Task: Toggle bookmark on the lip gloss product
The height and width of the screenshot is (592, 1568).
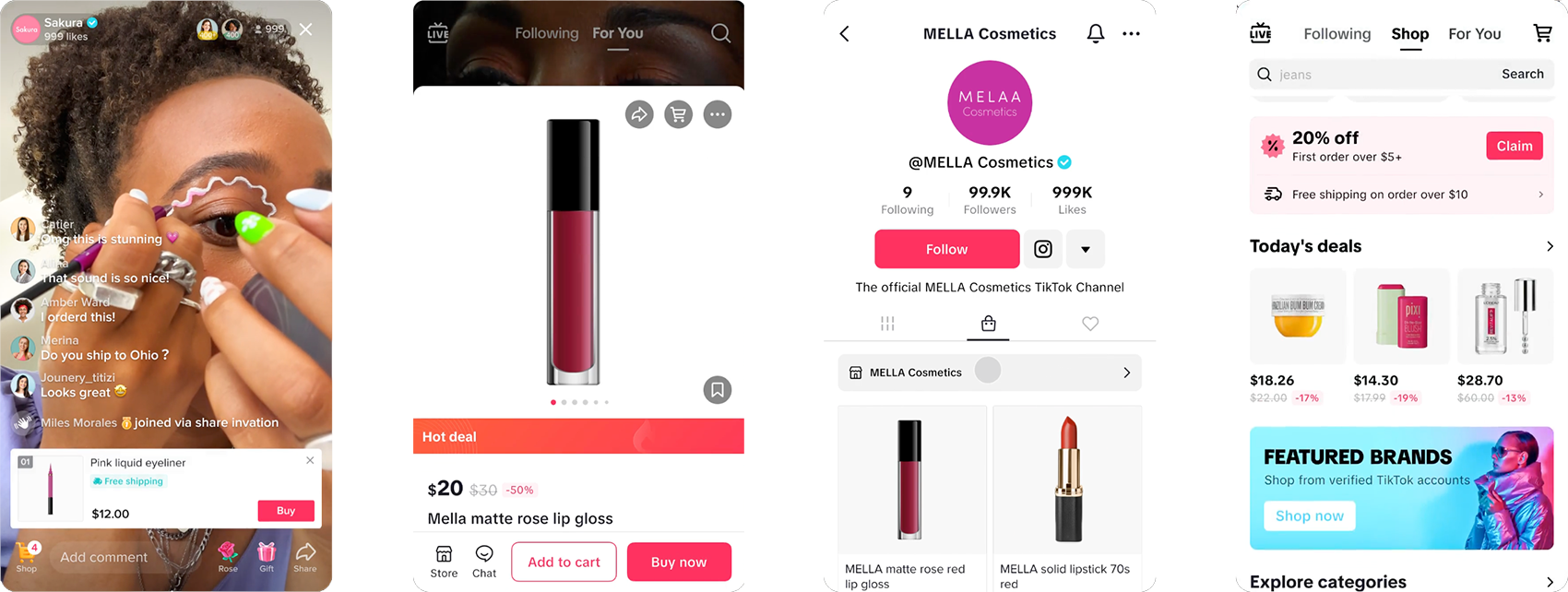Action: (x=718, y=390)
